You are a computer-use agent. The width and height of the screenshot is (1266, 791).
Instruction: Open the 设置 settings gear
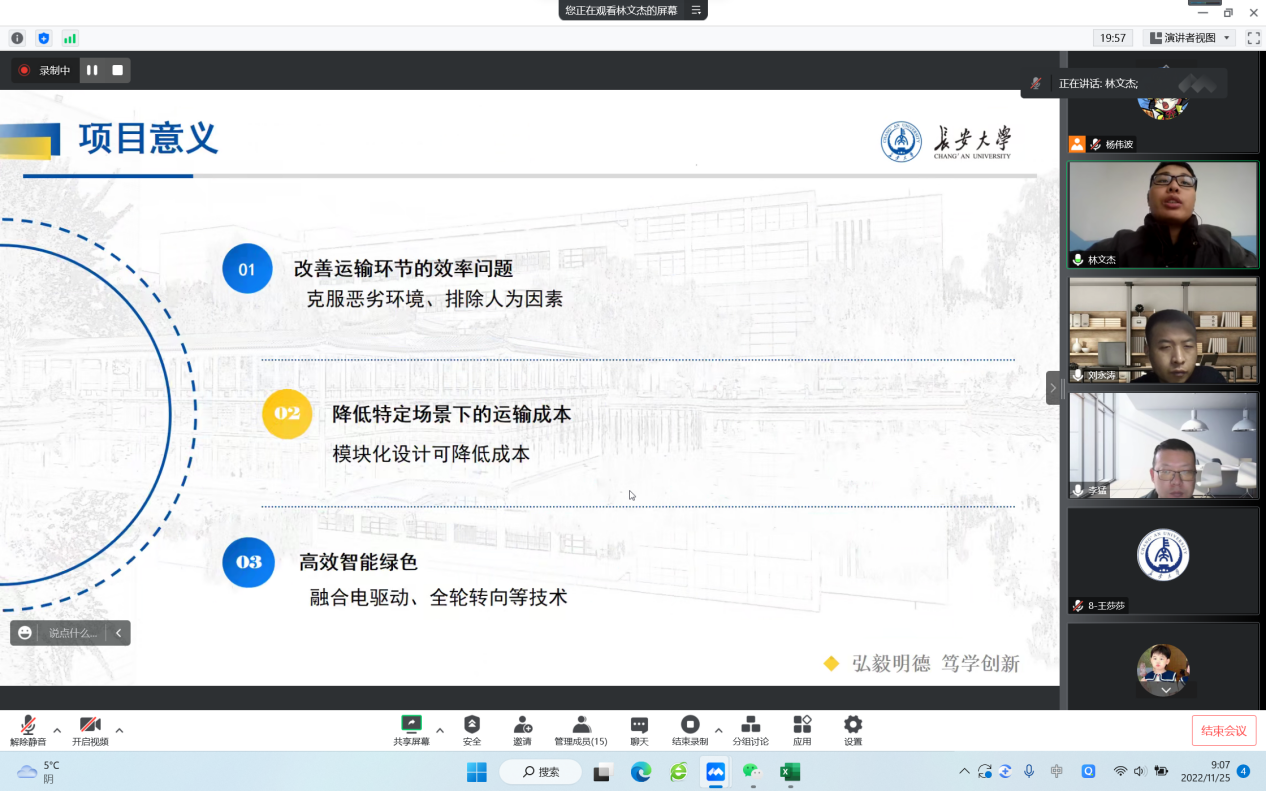click(x=852, y=725)
